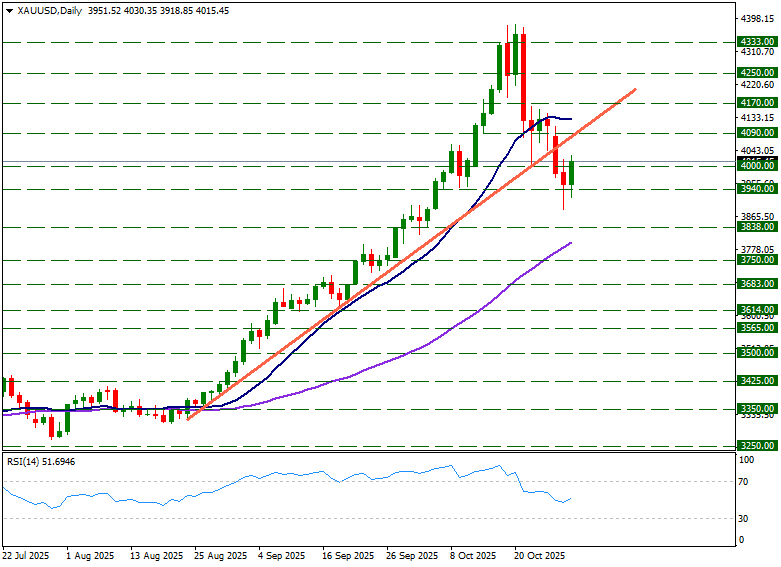
Task: Select the 4250.00 price level label
Action: point(756,73)
